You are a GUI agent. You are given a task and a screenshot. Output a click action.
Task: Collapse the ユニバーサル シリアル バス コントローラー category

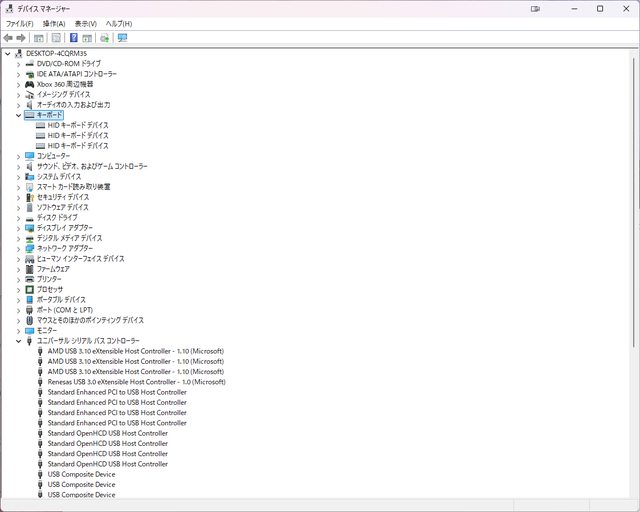click(x=18, y=341)
